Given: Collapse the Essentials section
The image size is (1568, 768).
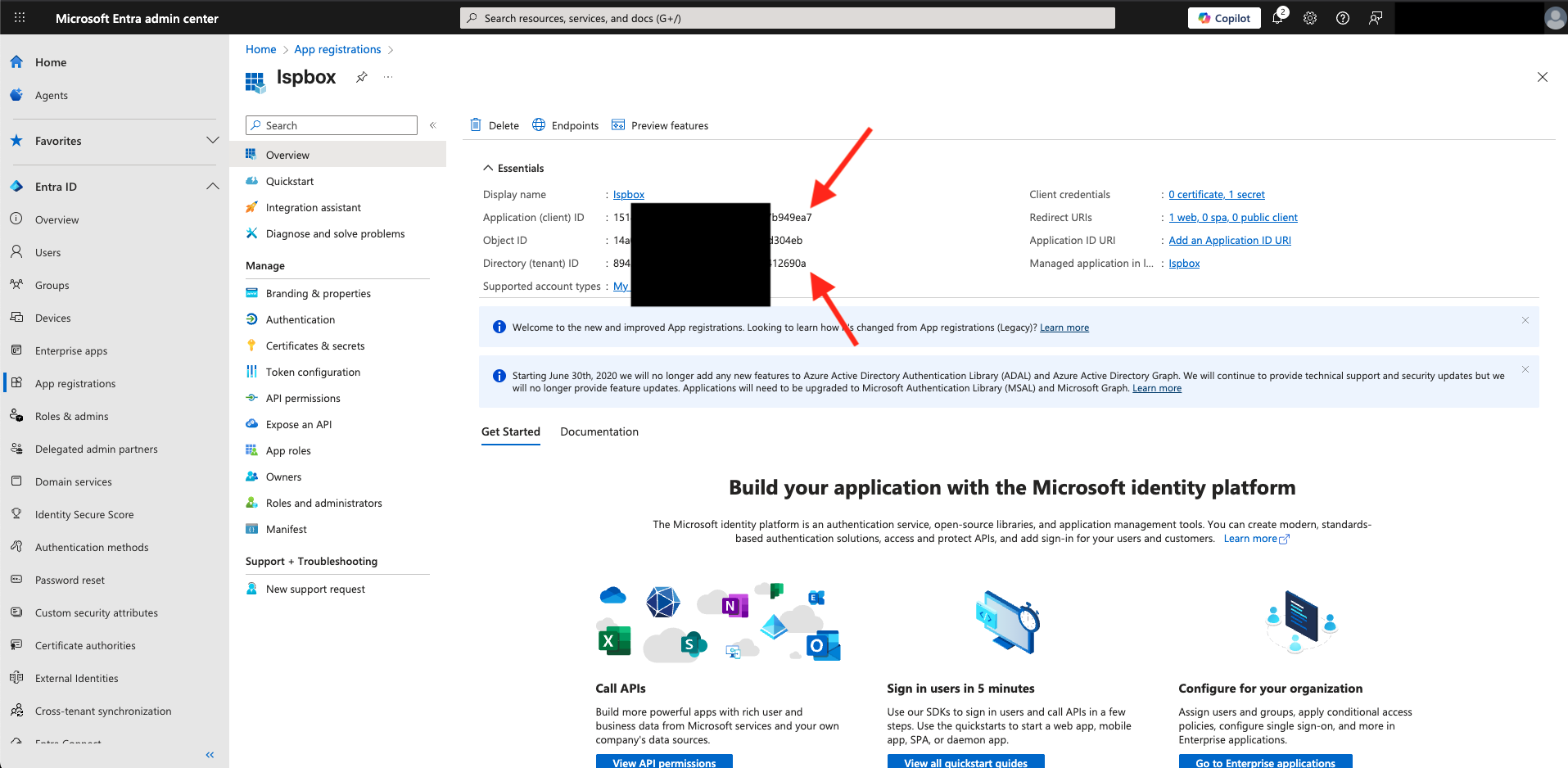Looking at the screenshot, I should click(x=488, y=168).
